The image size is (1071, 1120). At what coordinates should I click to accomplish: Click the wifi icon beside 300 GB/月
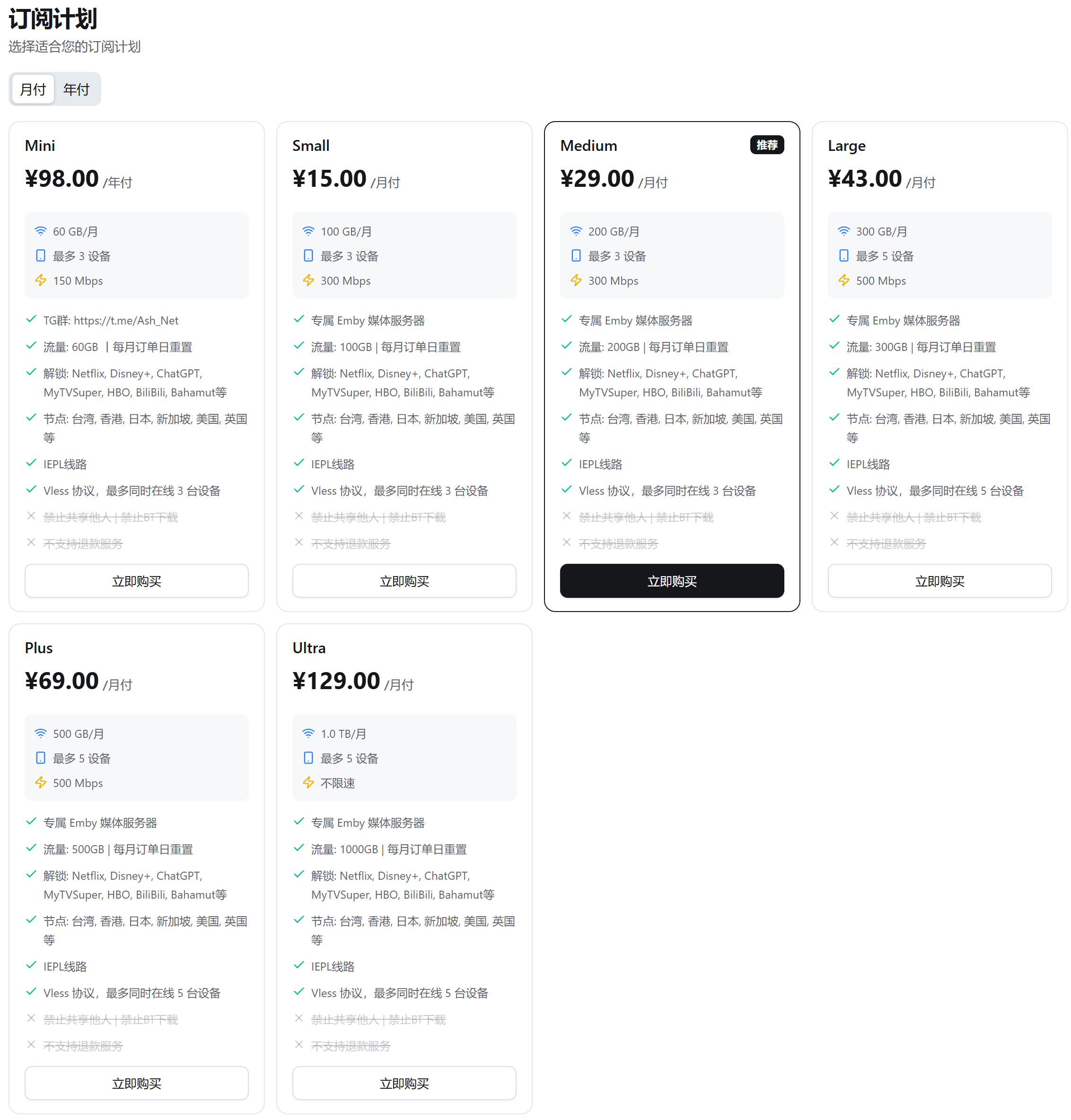click(x=844, y=231)
